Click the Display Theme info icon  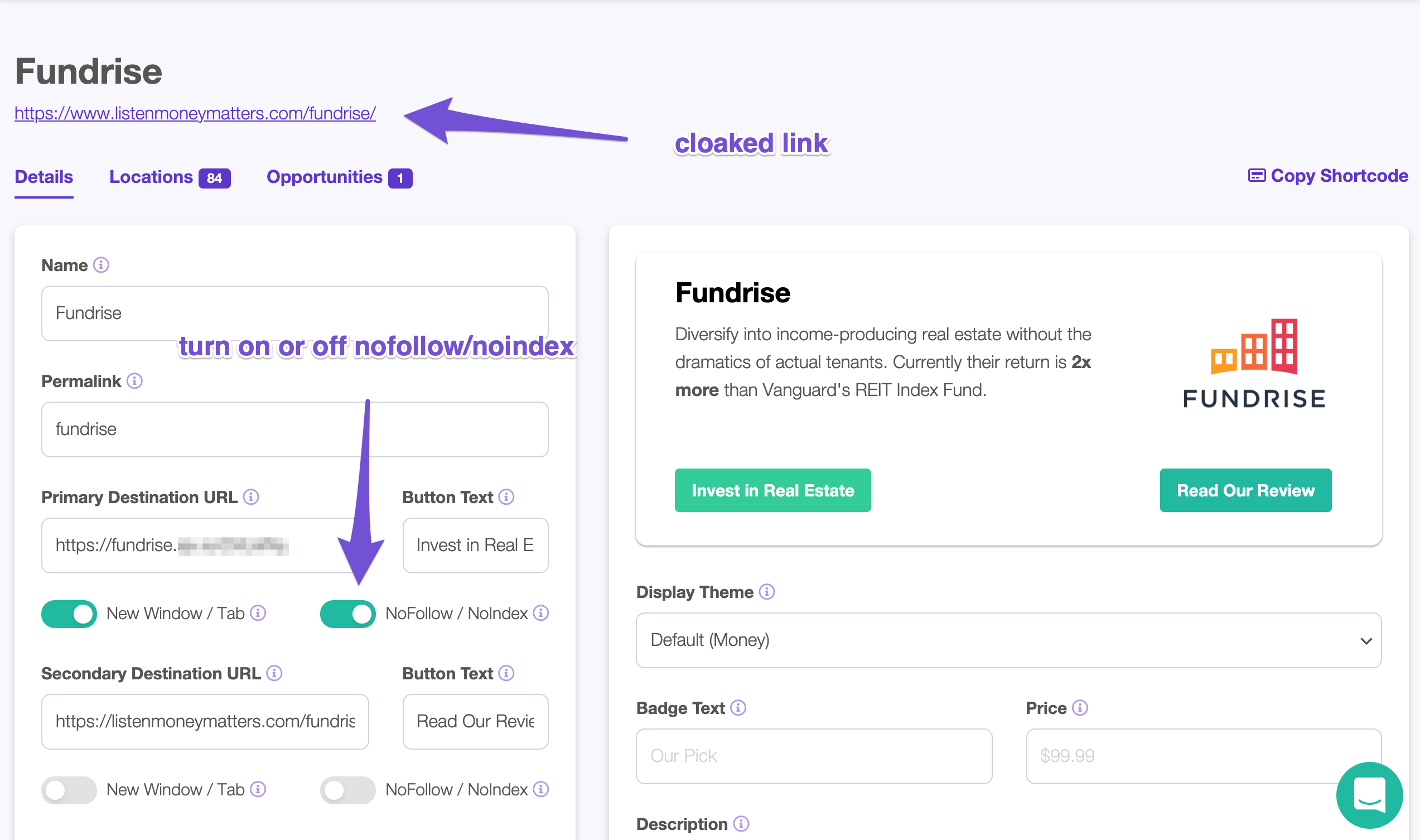click(x=766, y=592)
